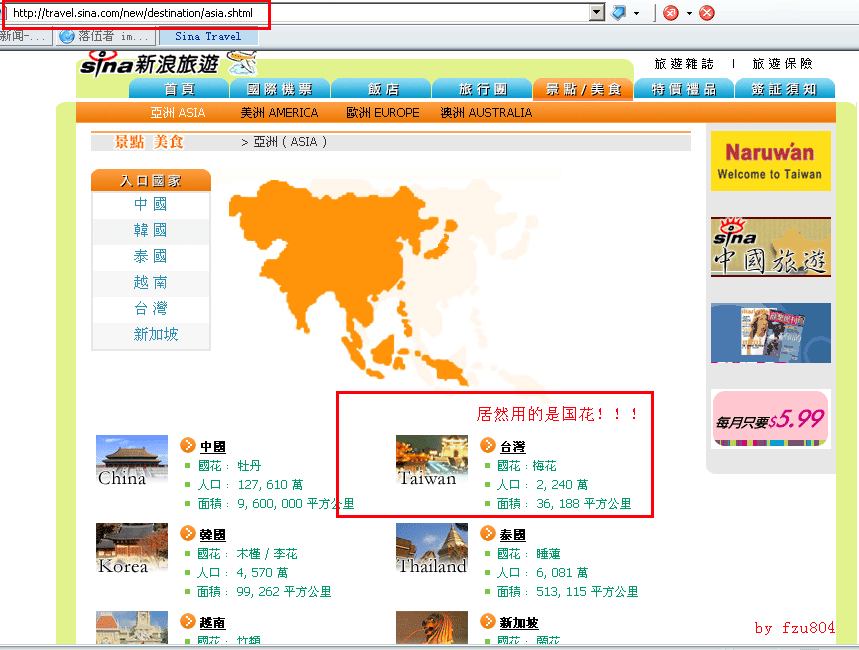The image size is (859, 650).
Task: Click the 每月只要 $5.99 banner
Action: coord(770,419)
